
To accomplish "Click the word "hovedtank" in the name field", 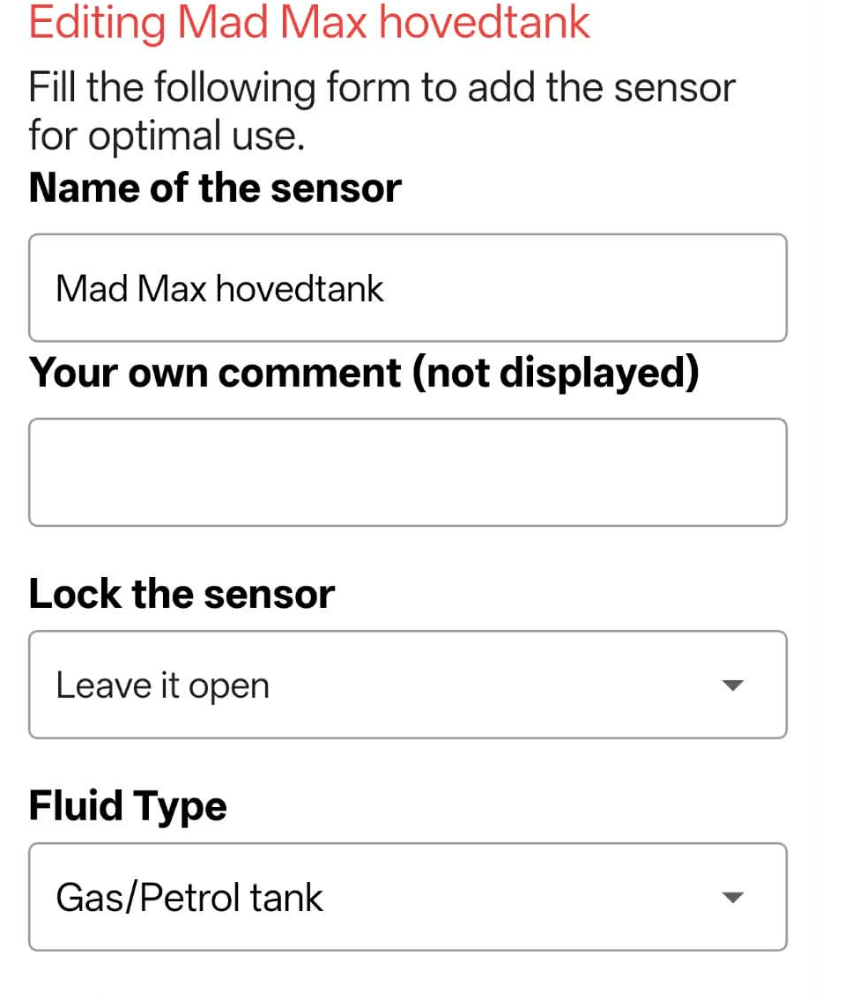I will click(300, 289).
